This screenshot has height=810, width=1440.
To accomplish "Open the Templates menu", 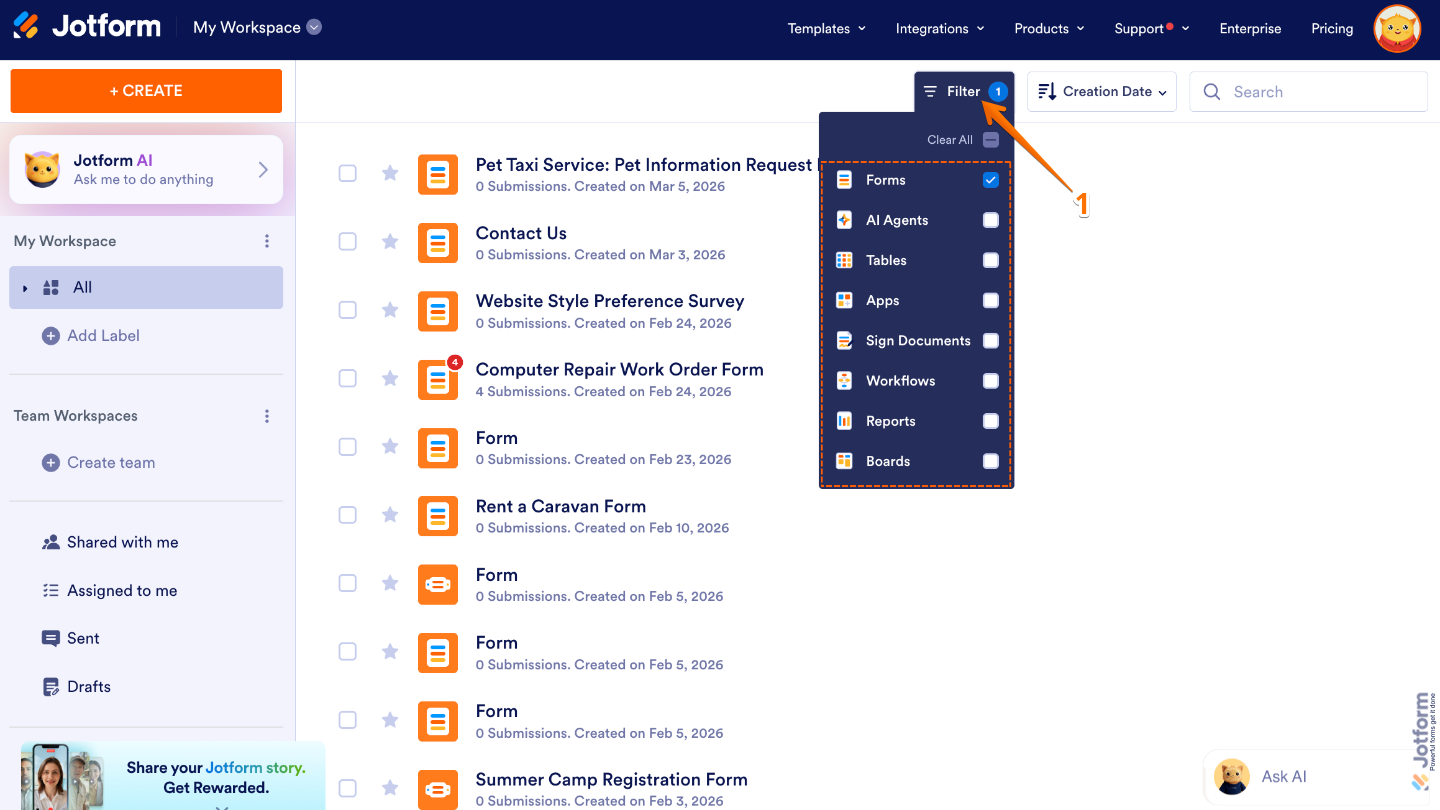I will pos(826,28).
